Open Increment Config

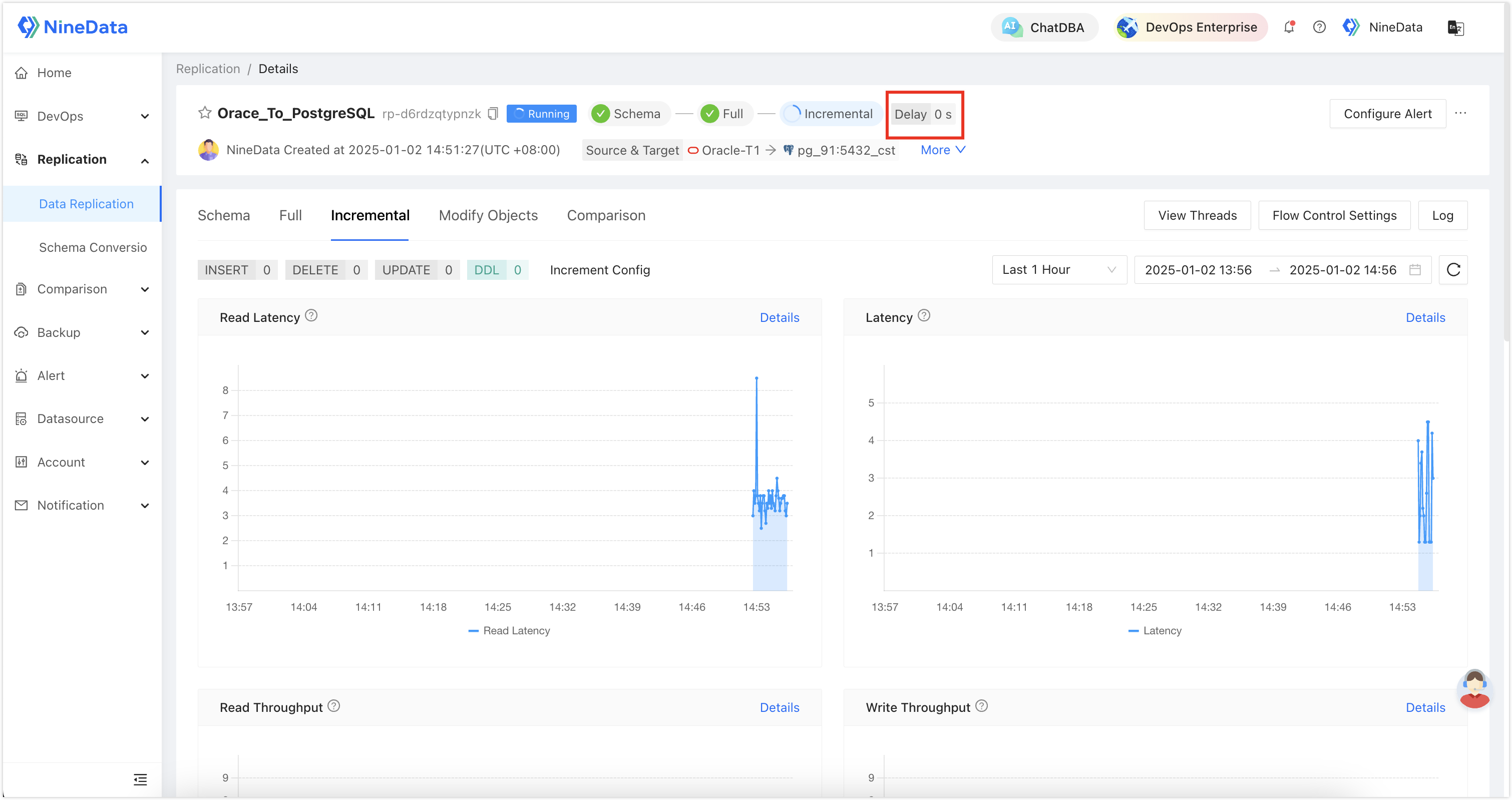pos(600,270)
